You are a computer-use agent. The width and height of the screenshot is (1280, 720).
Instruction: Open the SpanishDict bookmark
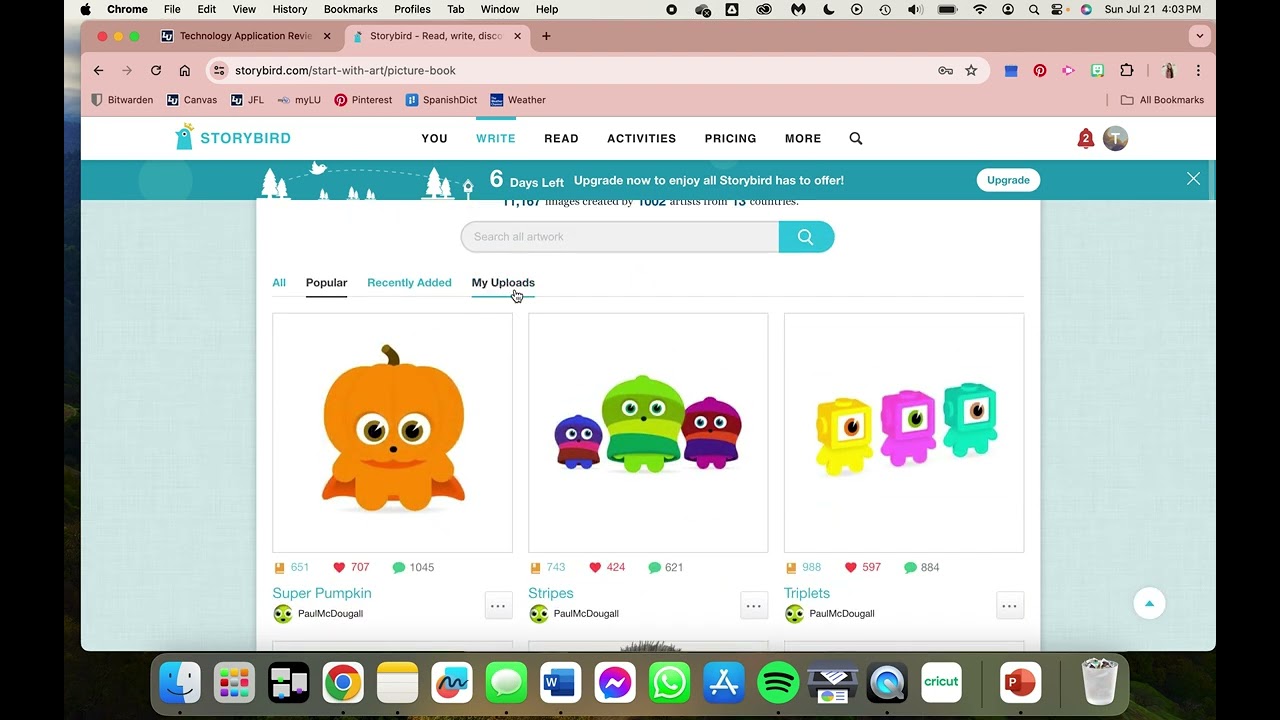442,100
